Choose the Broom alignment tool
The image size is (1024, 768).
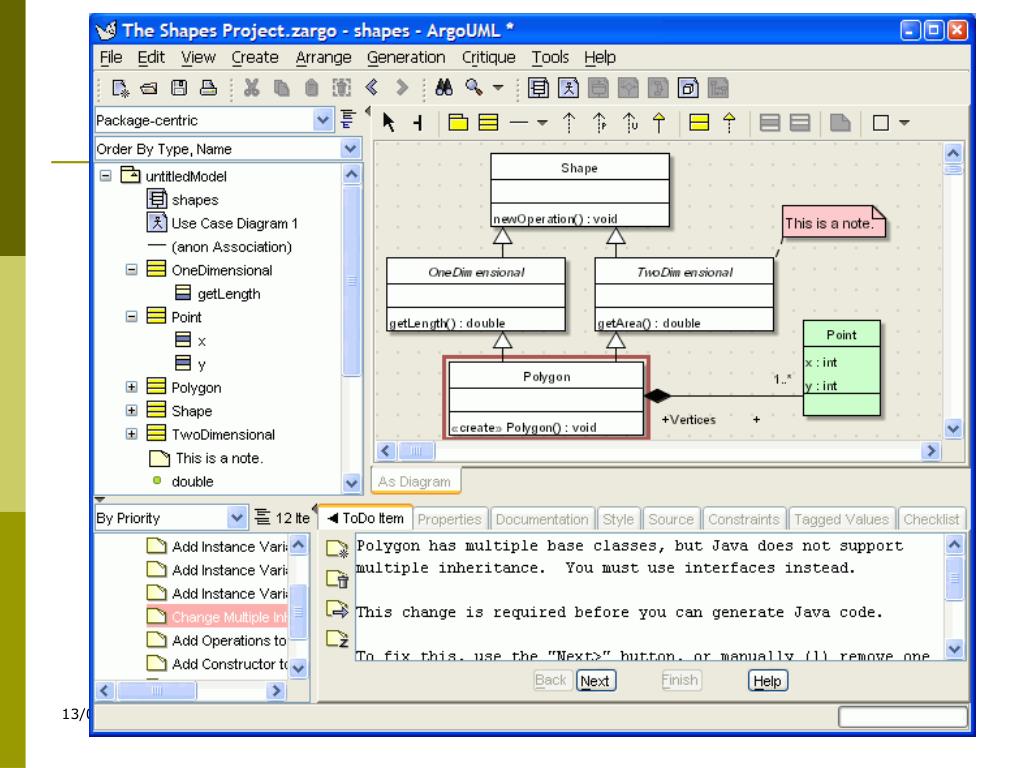coord(418,122)
